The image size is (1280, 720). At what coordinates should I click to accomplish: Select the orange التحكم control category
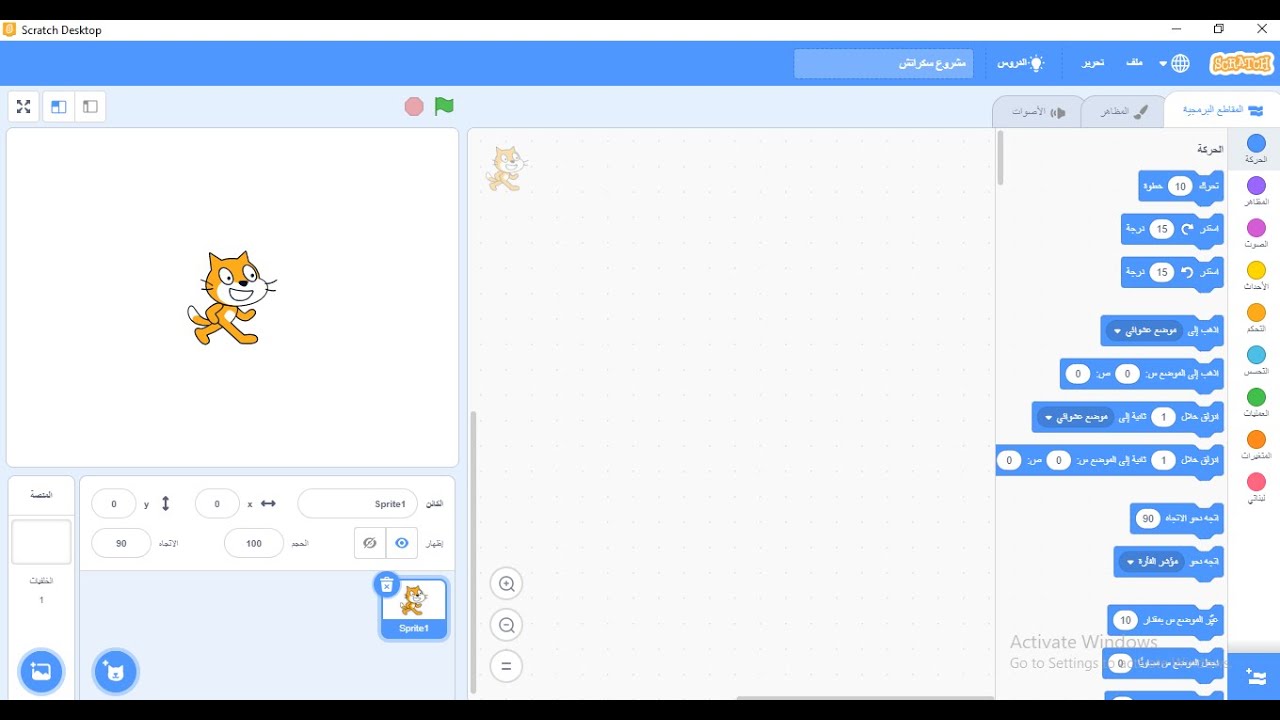[1256, 319]
